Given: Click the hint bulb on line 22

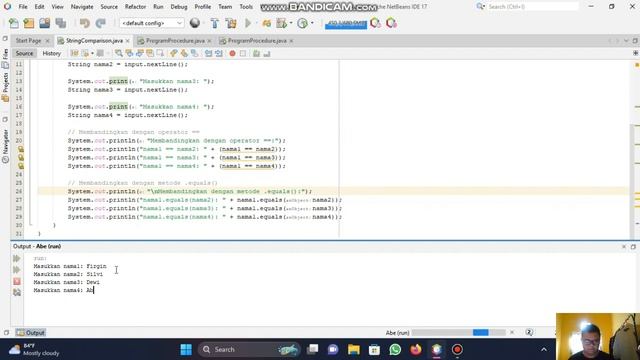Looking at the screenshot, I should point(20,158).
